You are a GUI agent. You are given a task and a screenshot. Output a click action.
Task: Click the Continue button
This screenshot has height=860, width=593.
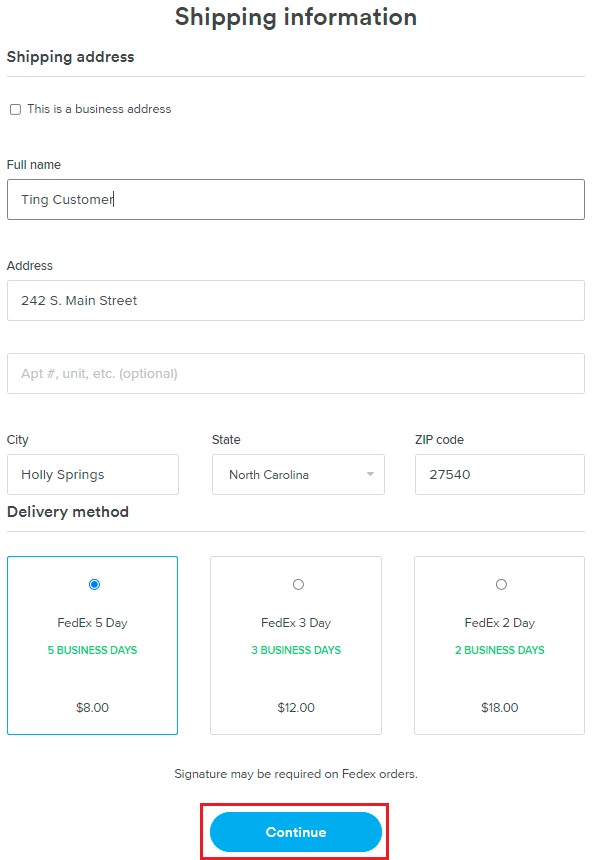coord(296,831)
